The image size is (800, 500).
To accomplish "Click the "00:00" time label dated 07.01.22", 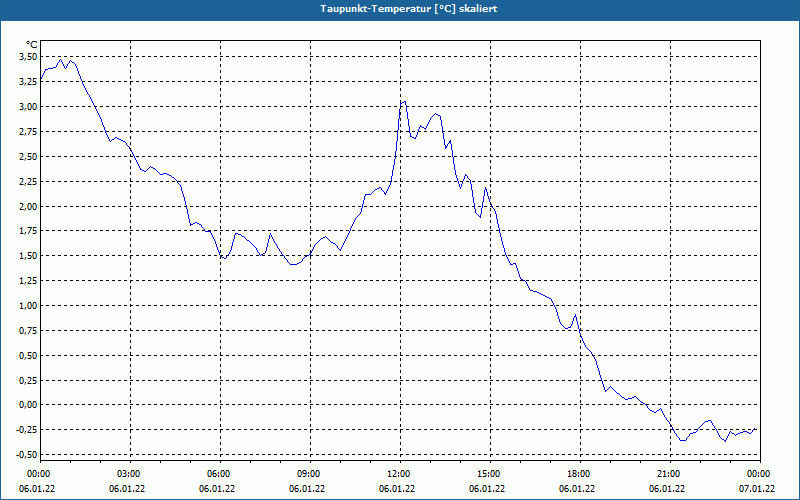I will pyautogui.click(x=760, y=474).
